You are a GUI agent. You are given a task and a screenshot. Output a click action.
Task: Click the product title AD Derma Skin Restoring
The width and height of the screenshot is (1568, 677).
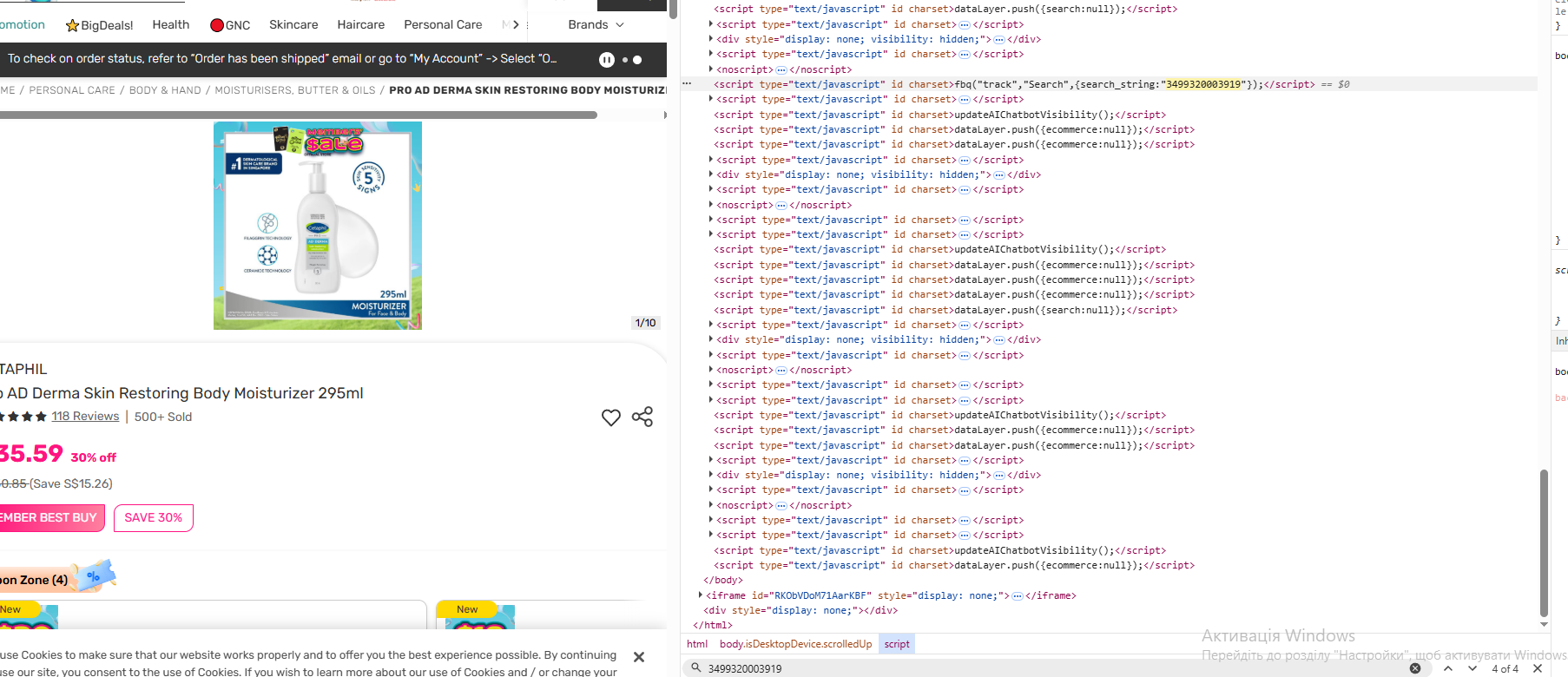(x=182, y=393)
